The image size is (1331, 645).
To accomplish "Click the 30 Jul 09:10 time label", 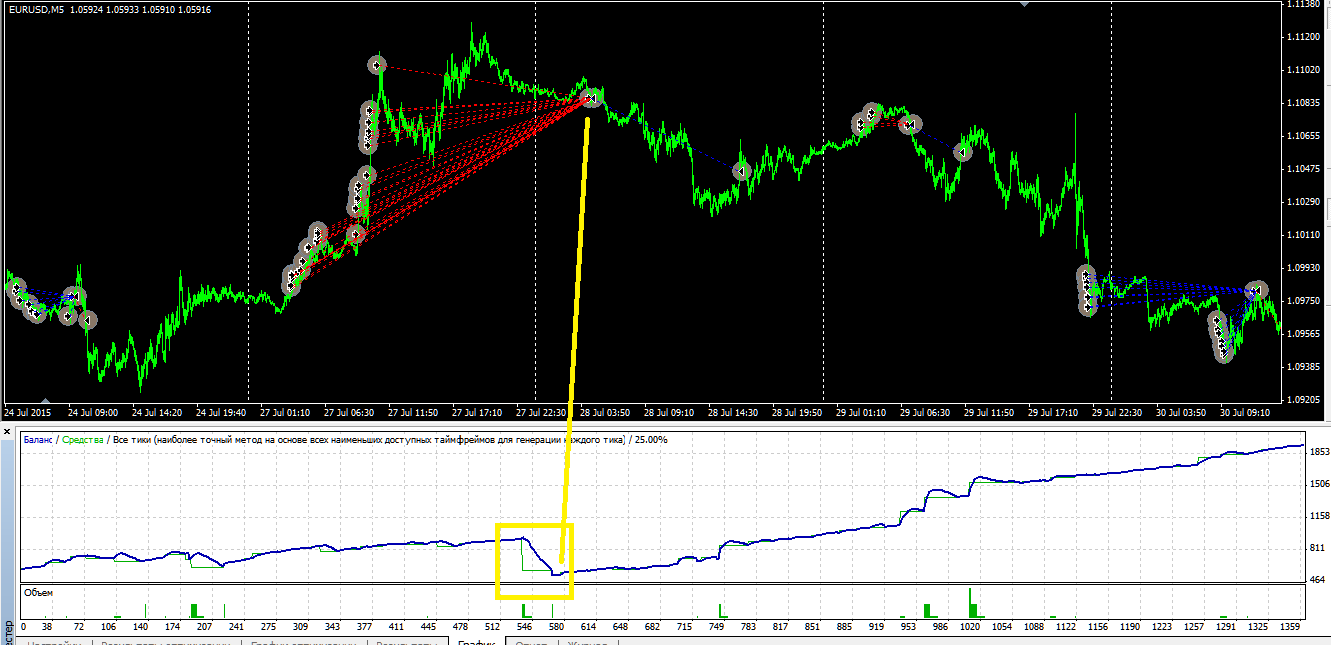I will pos(1245,412).
